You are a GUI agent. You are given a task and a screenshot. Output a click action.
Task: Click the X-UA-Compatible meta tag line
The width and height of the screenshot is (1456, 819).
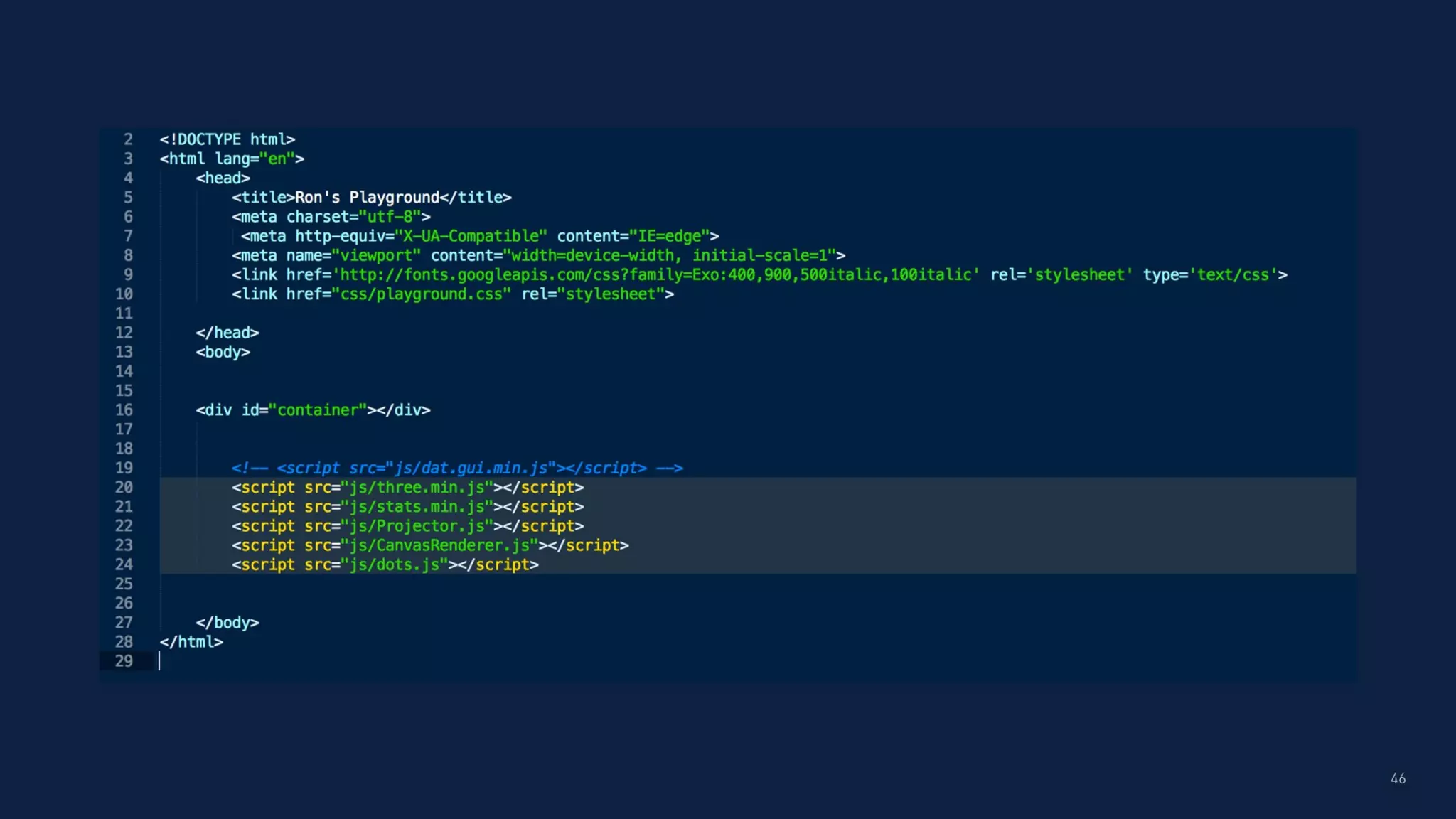pos(480,236)
